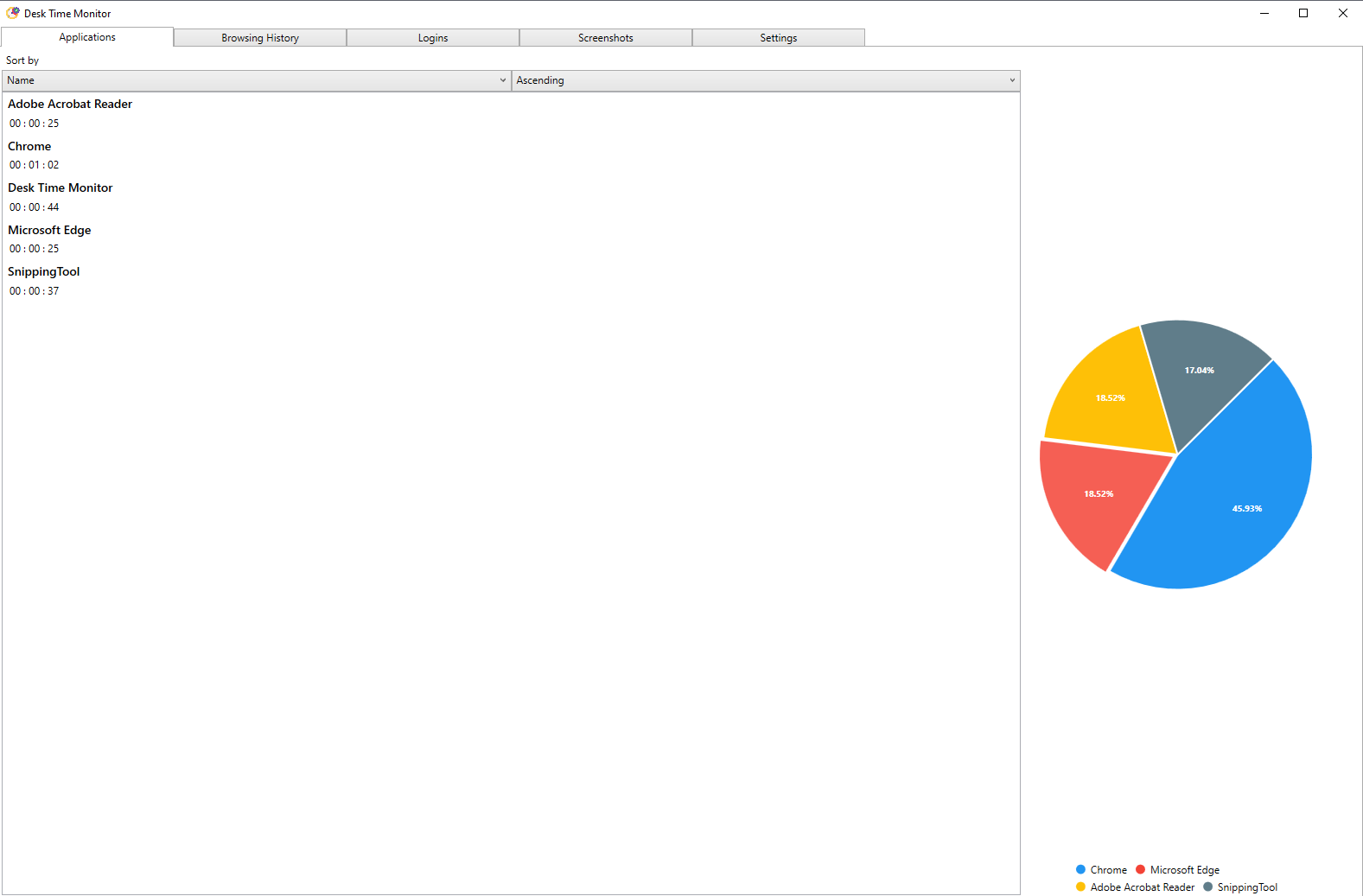Image resolution: width=1363 pixels, height=896 pixels.
Task: Minimize the Desk Time Monitor window
Action: point(1264,13)
